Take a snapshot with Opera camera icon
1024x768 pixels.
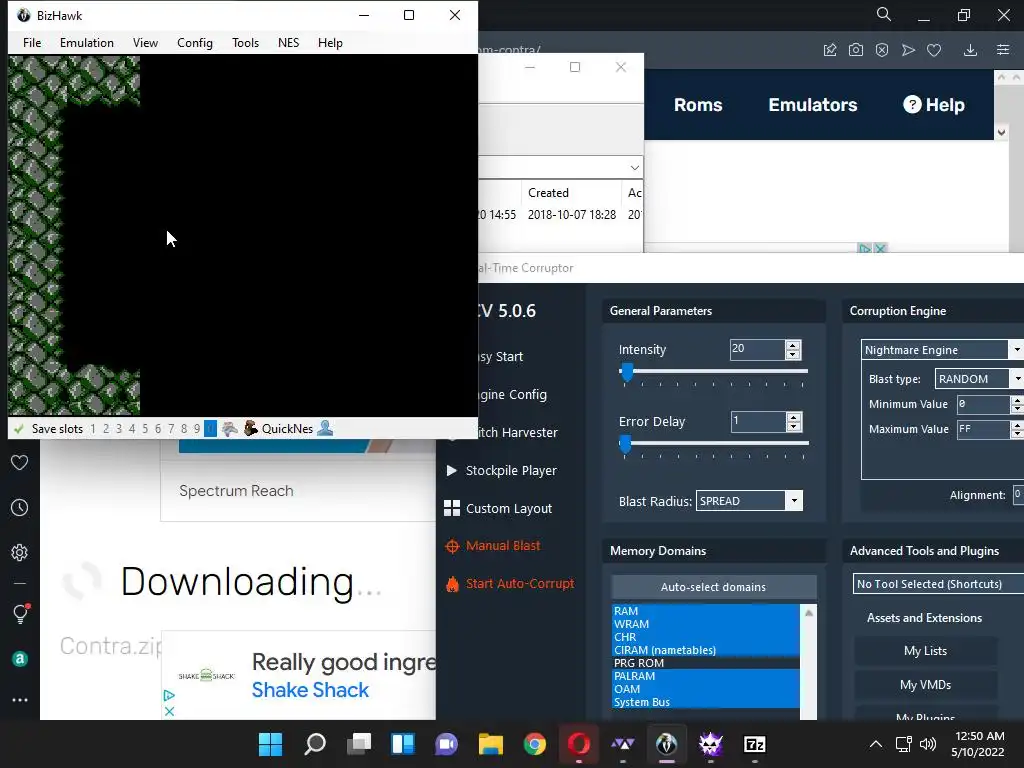(x=856, y=50)
